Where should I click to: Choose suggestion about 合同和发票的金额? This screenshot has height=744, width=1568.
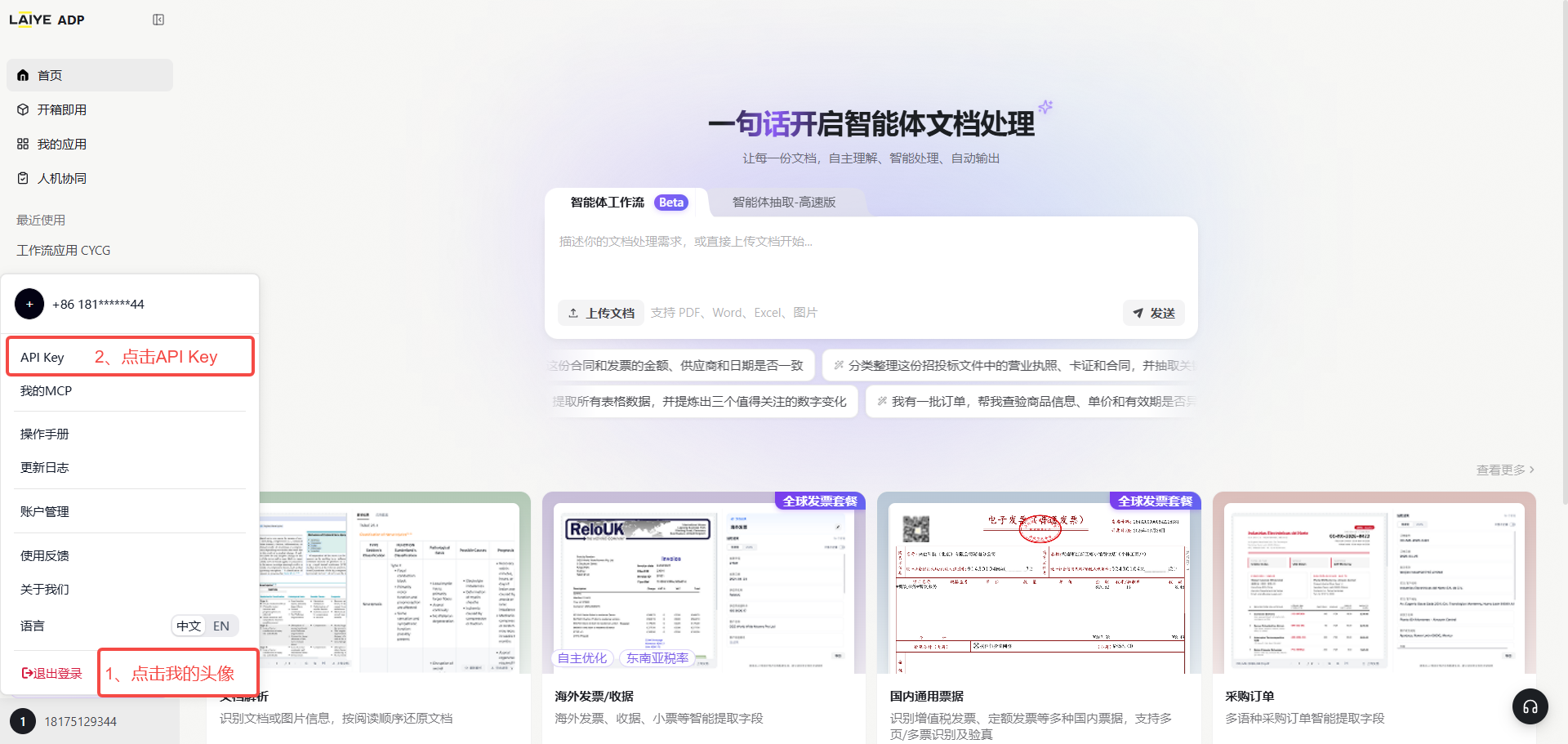click(x=679, y=365)
